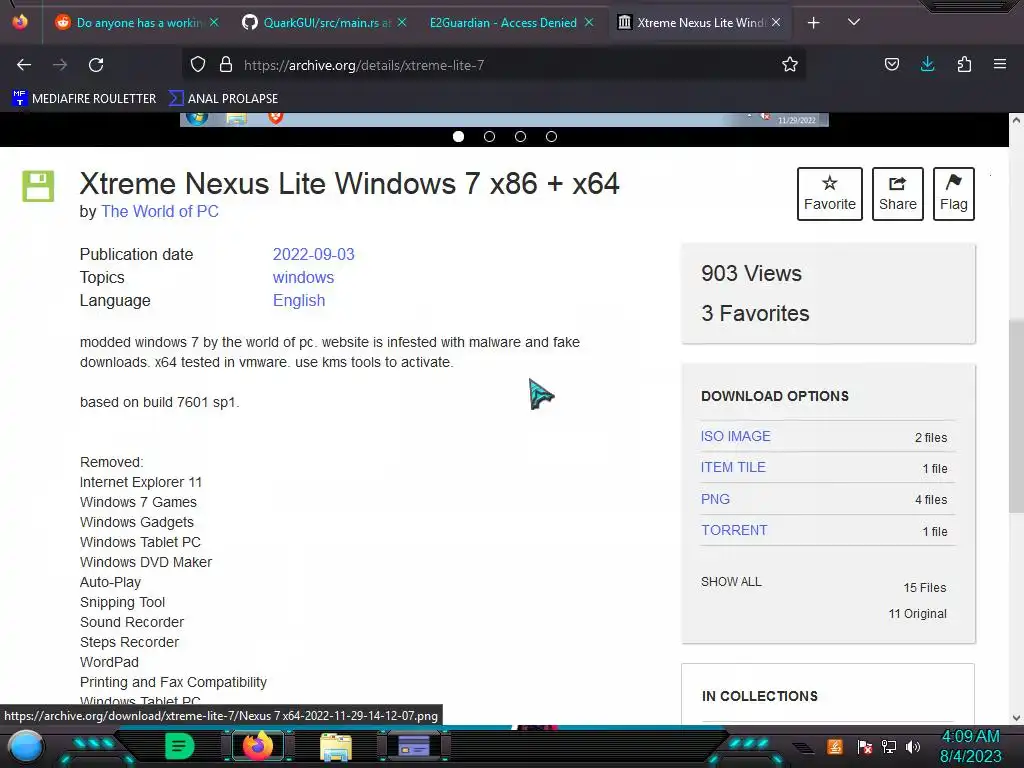
Task: Close the QuarkGUI GitHub tab
Action: tap(402, 22)
